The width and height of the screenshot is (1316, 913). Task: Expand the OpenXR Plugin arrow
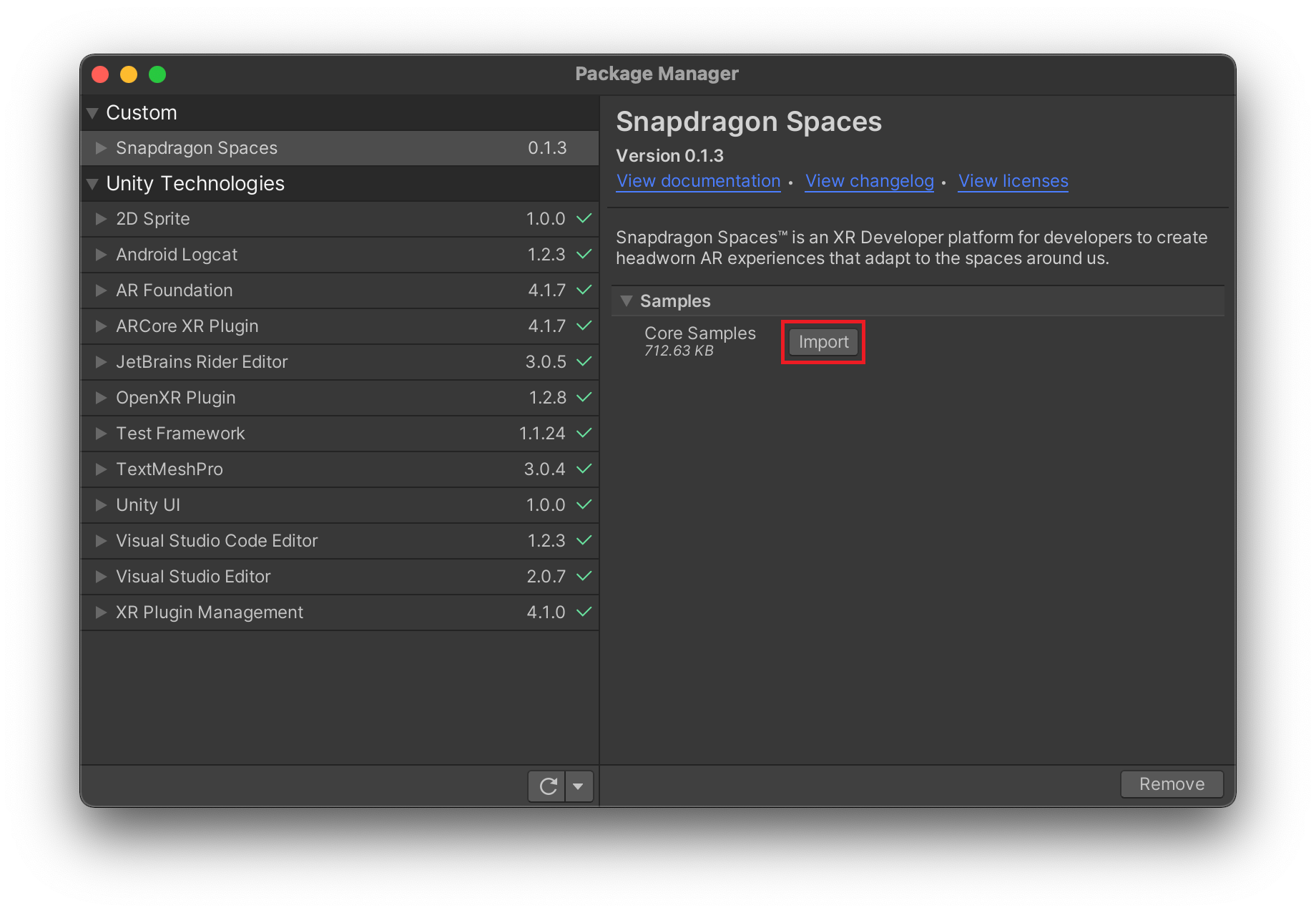point(101,398)
